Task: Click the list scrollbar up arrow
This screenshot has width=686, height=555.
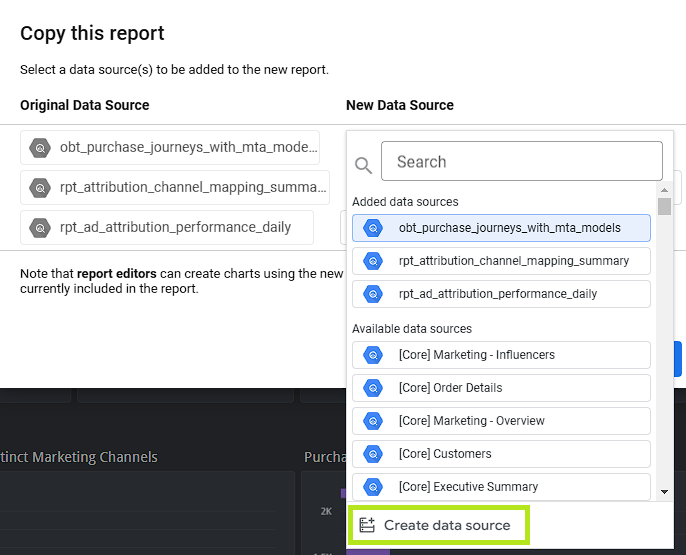Action: pos(664,190)
